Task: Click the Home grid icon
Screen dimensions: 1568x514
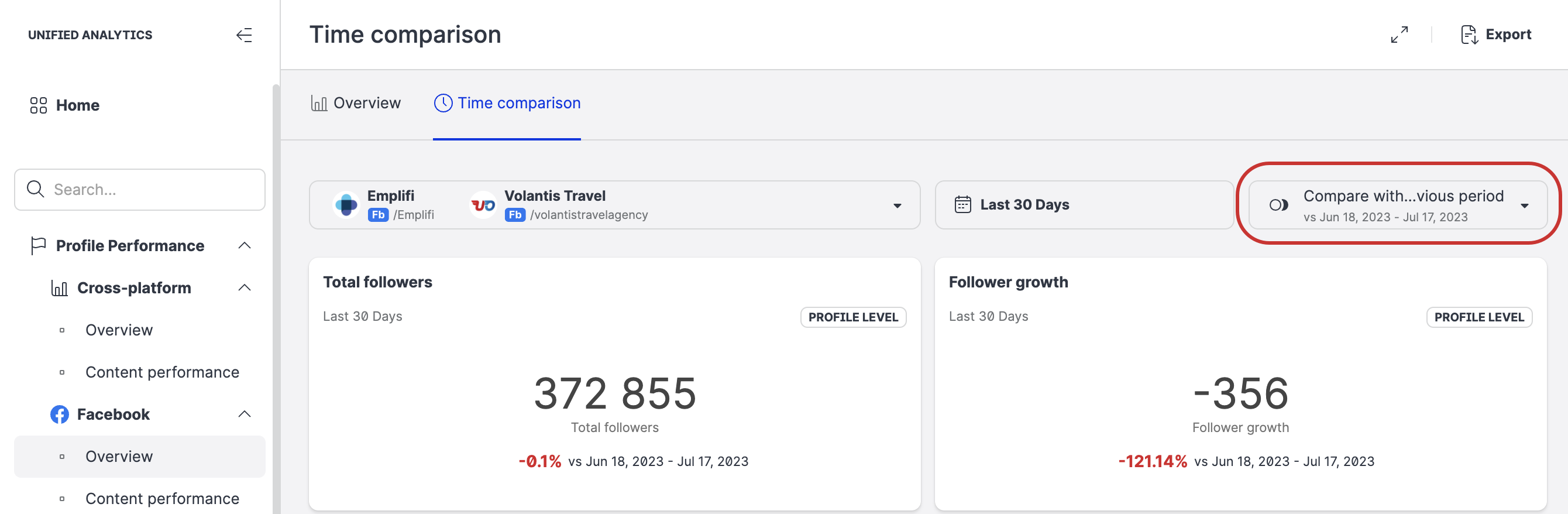Action: 39,105
